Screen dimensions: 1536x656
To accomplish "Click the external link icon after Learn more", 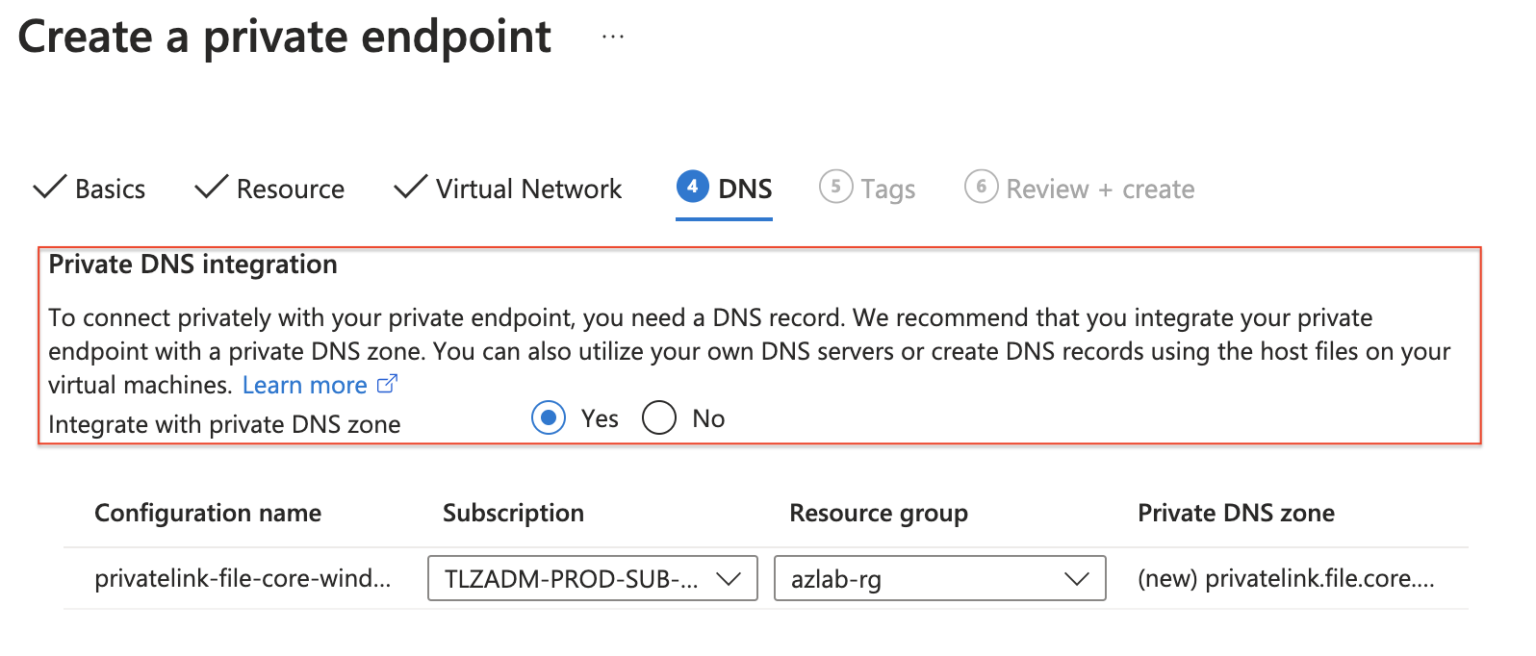I will click(388, 384).
